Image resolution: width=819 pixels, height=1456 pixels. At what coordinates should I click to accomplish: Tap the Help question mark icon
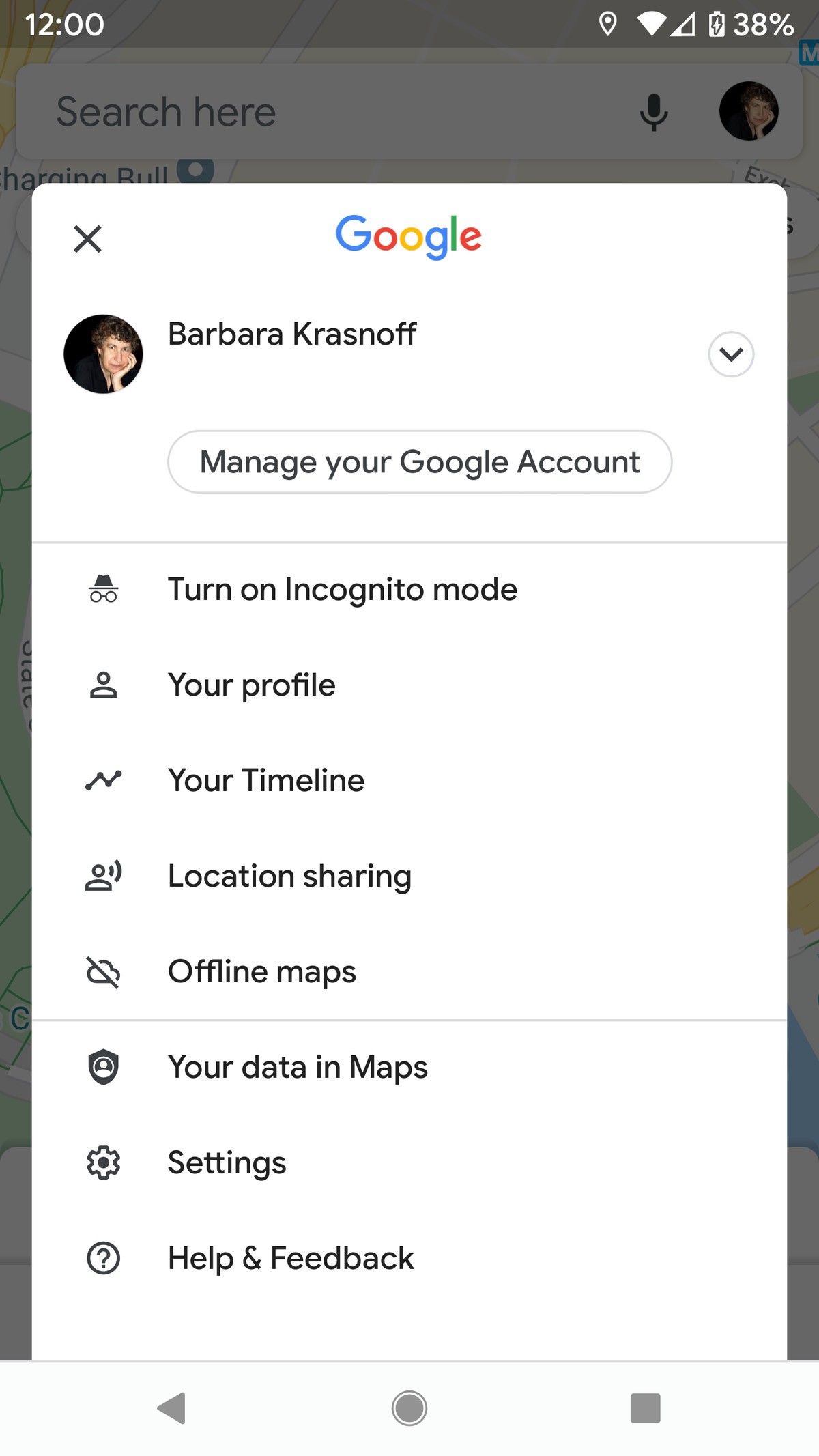[103, 1258]
